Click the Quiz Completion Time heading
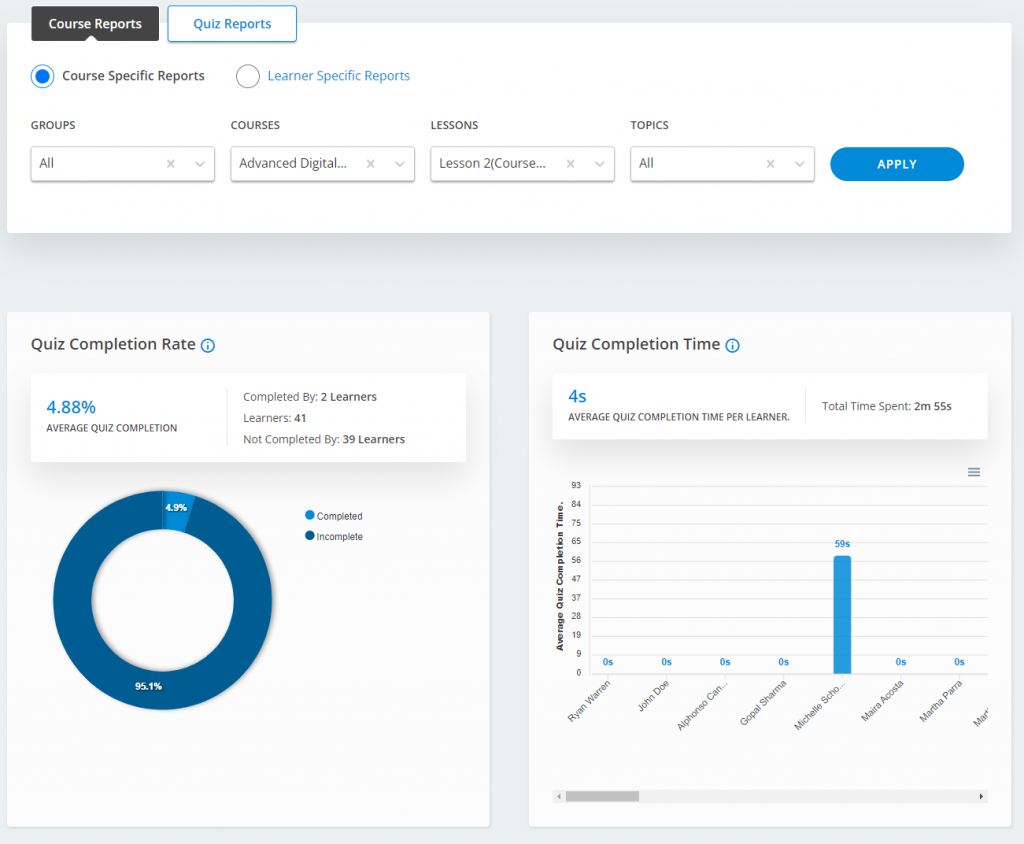Image resolution: width=1024 pixels, height=844 pixels. pos(636,344)
